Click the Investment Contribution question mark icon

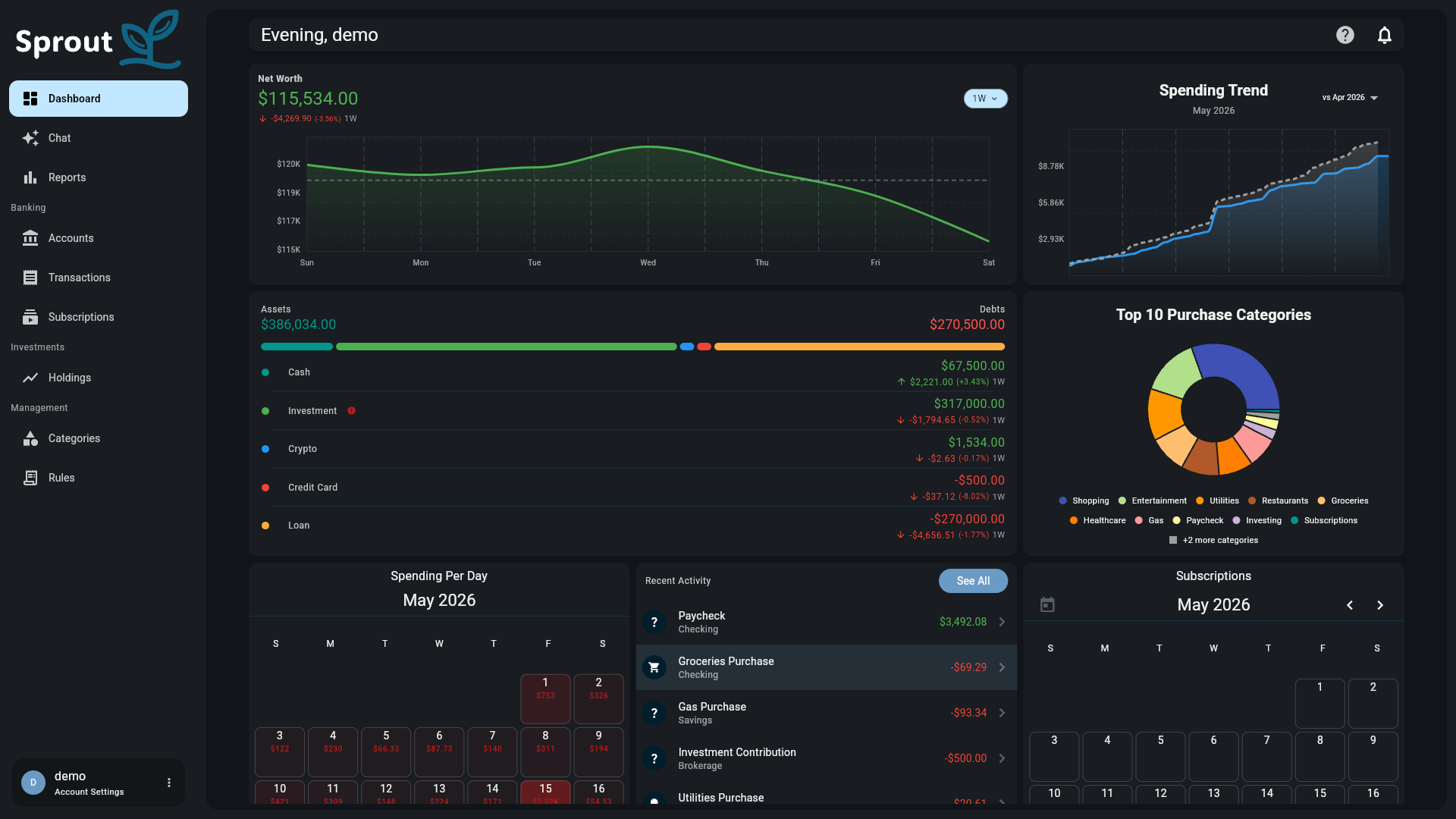click(654, 758)
